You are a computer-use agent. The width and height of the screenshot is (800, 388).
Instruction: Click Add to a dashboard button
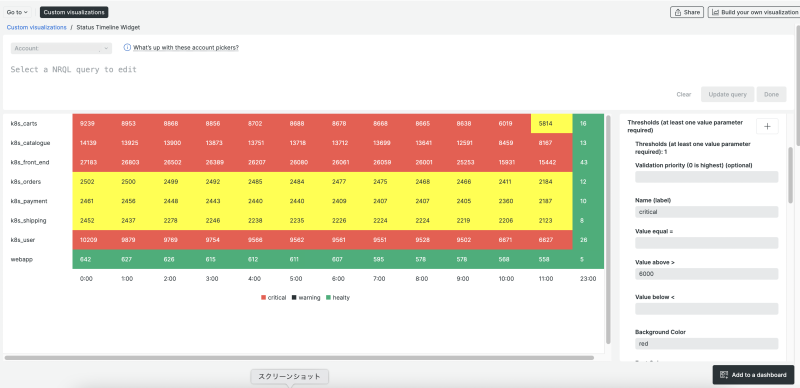coord(753,375)
